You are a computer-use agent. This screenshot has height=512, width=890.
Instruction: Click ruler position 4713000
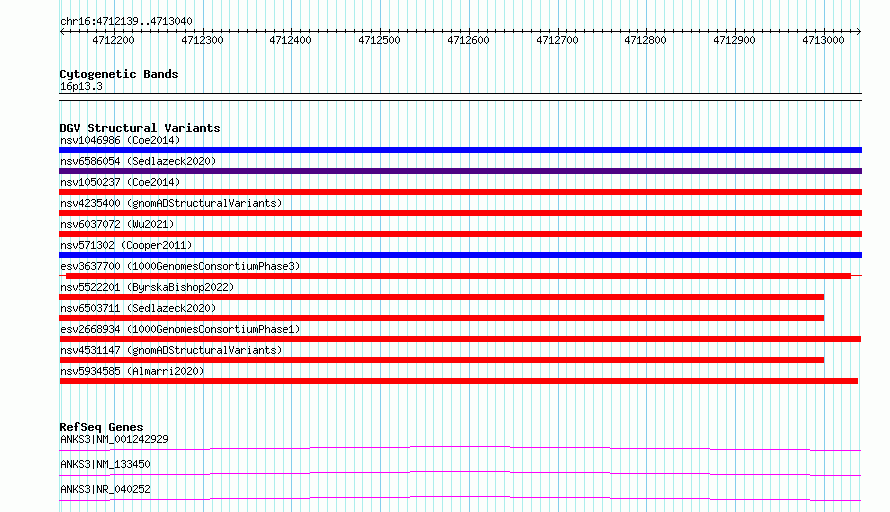pyautogui.click(x=824, y=40)
